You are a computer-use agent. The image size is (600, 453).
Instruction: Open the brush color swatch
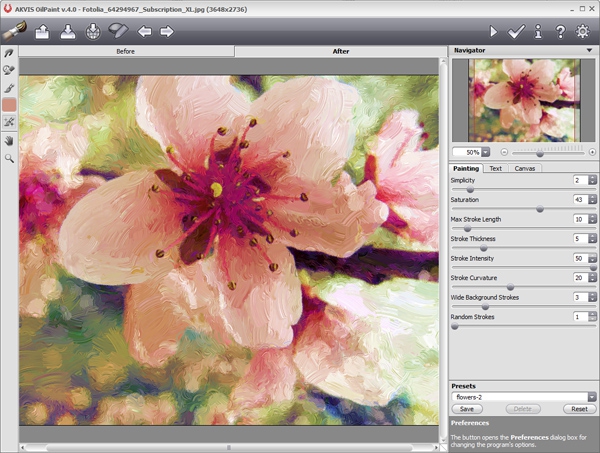click(x=9, y=105)
